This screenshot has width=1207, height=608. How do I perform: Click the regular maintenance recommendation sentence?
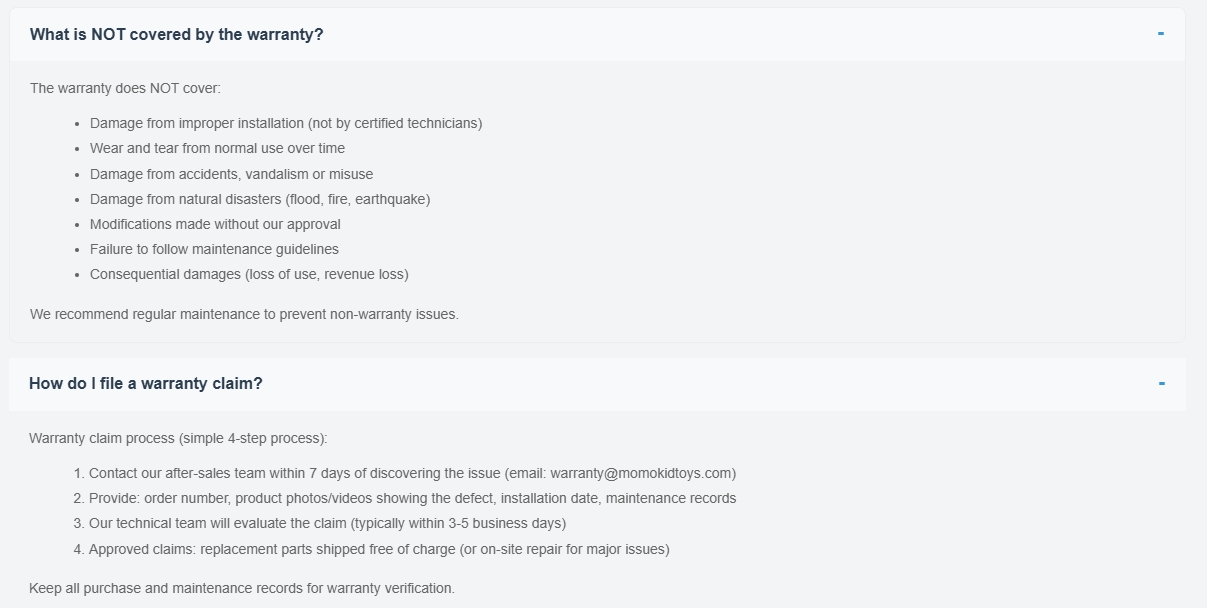pyautogui.click(x=244, y=315)
